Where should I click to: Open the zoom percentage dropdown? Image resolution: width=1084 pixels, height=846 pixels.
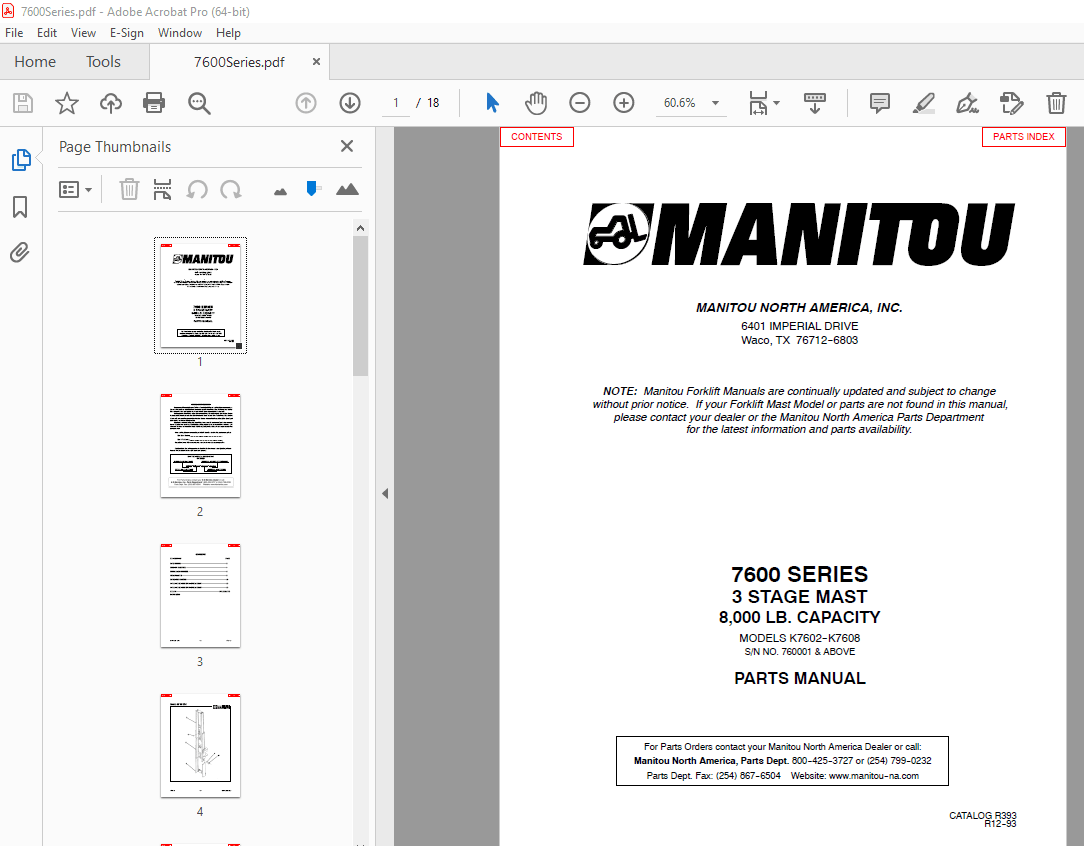click(x=714, y=103)
